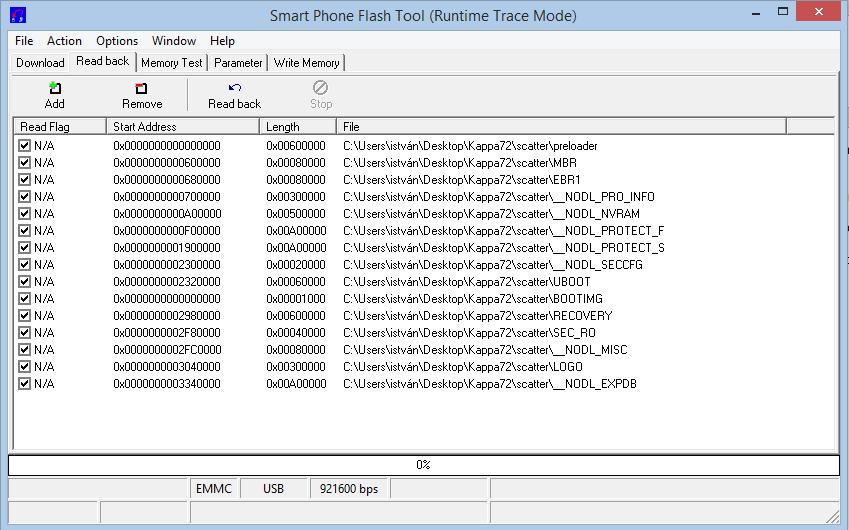Start the Read back operation
849x530 pixels.
pos(234,95)
